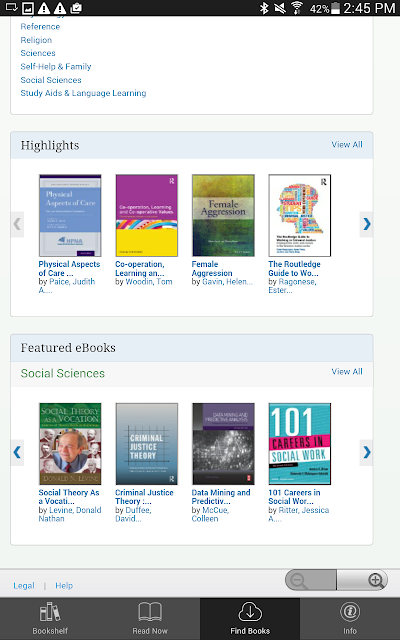The height and width of the screenshot is (640, 400).
Task: Show next Highlights books with right arrow
Action: tap(366, 224)
